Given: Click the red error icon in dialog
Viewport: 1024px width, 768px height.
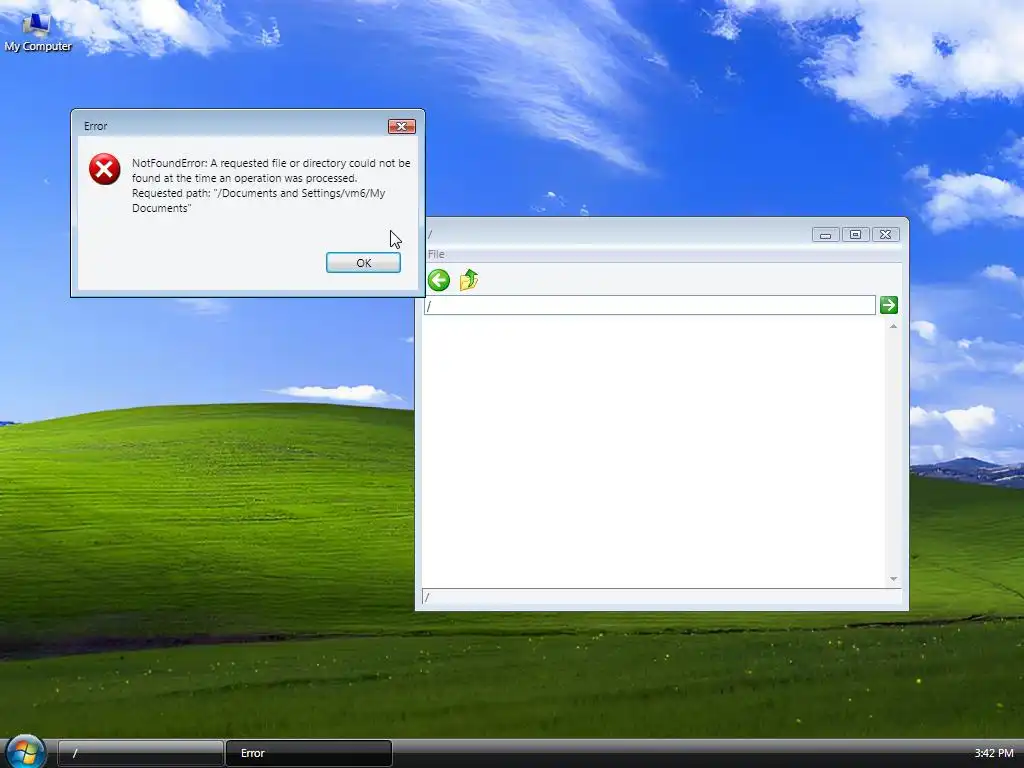Looking at the screenshot, I should (x=104, y=169).
